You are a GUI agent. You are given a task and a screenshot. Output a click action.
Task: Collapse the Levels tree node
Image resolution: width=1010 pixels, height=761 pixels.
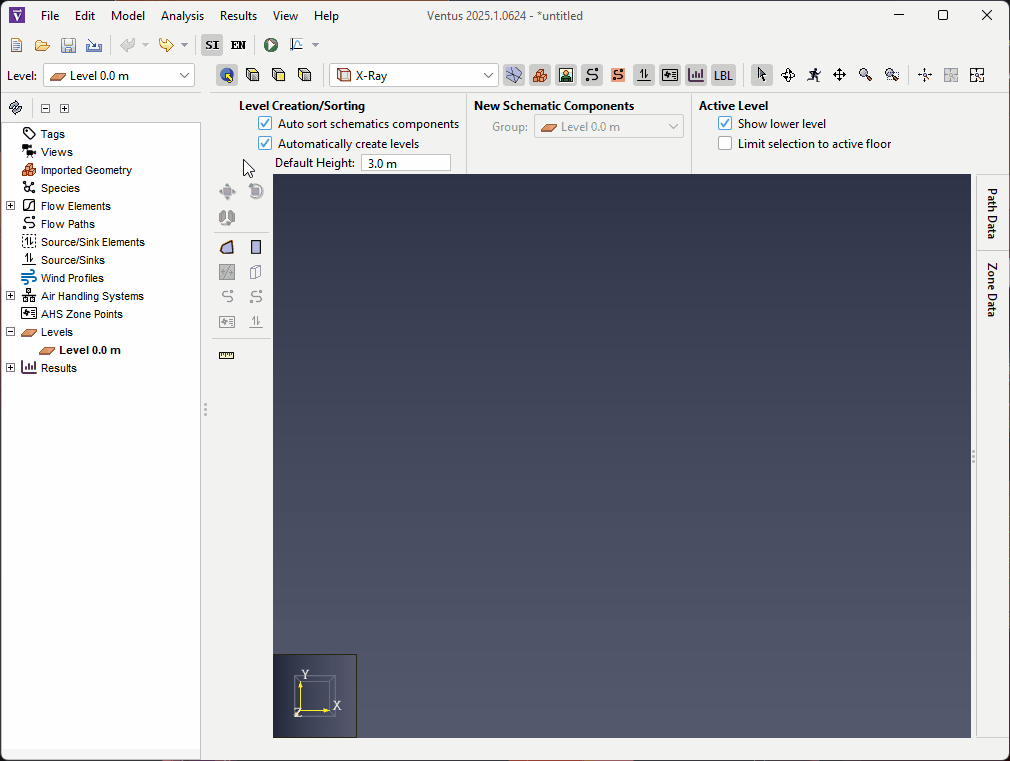click(x=10, y=332)
